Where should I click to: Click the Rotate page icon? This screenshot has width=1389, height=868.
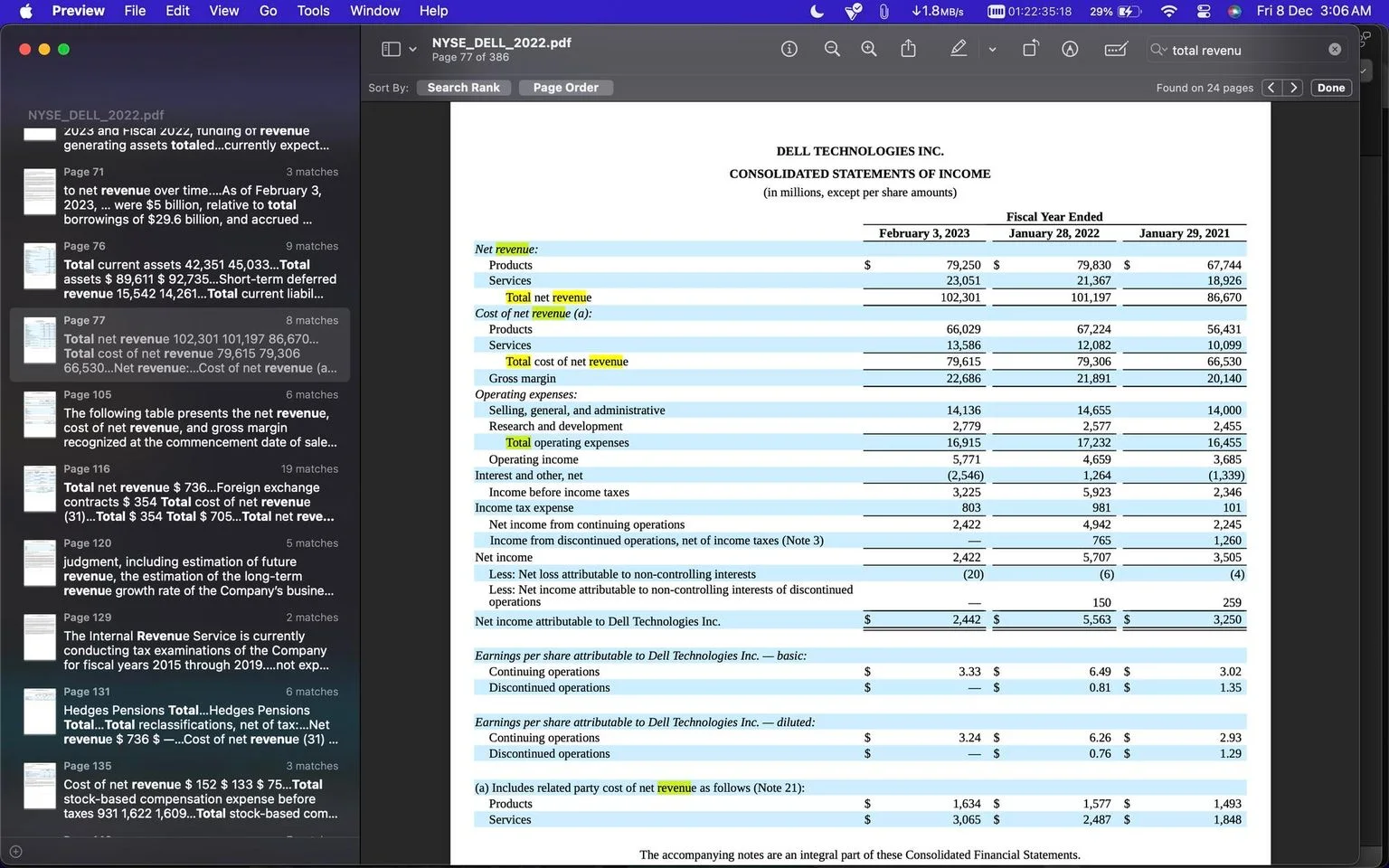(x=1030, y=49)
